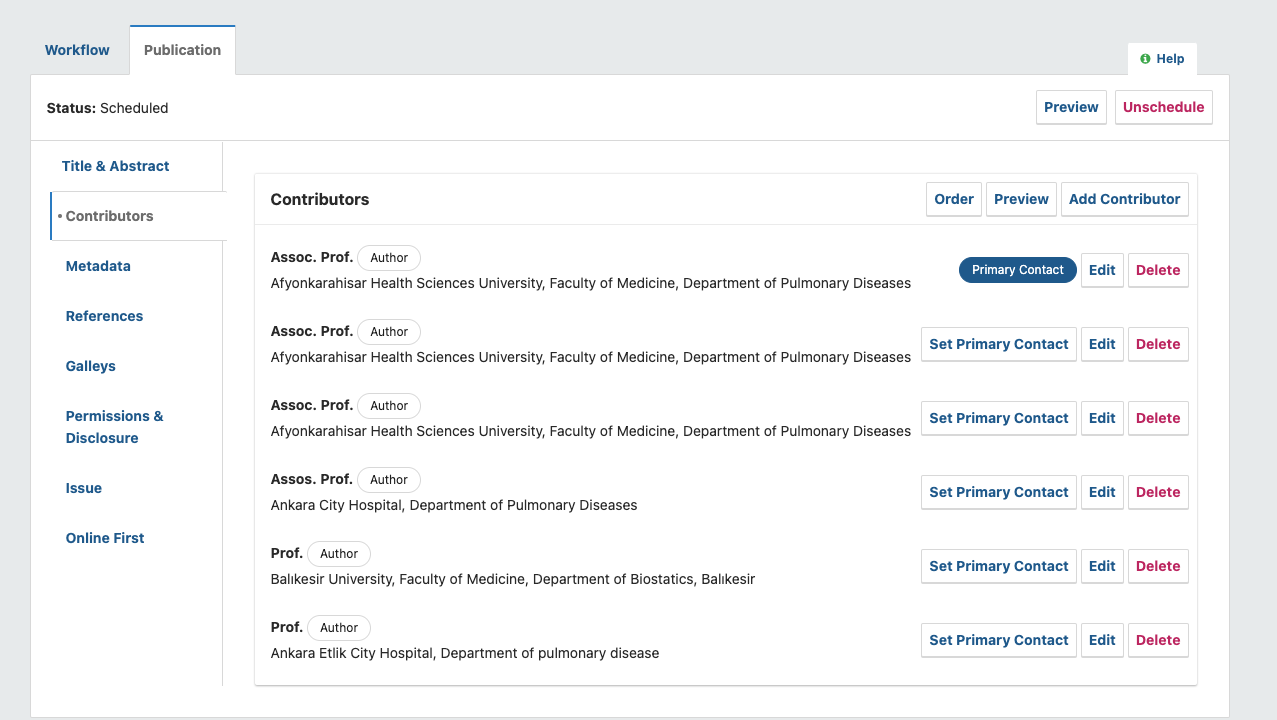Set Ankara City Hospital author as primary contact
The width and height of the screenshot is (1277, 720).
(999, 492)
